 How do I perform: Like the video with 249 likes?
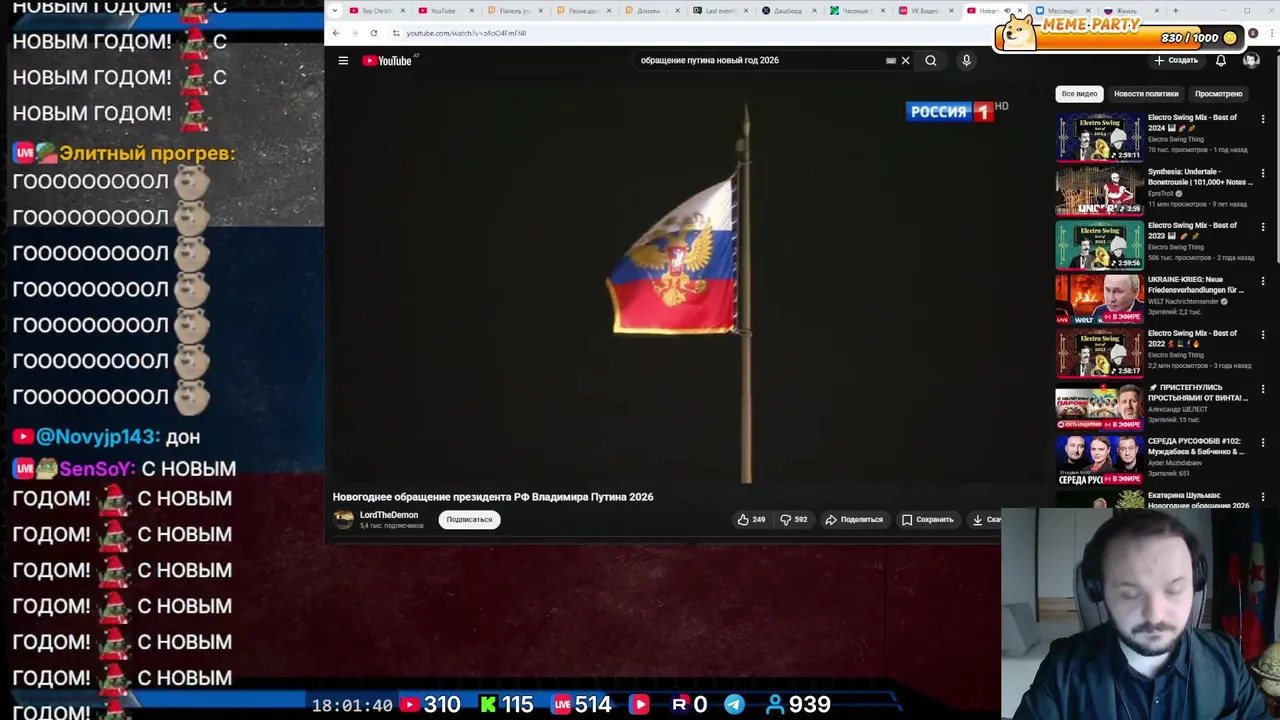pyautogui.click(x=751, y=520)
